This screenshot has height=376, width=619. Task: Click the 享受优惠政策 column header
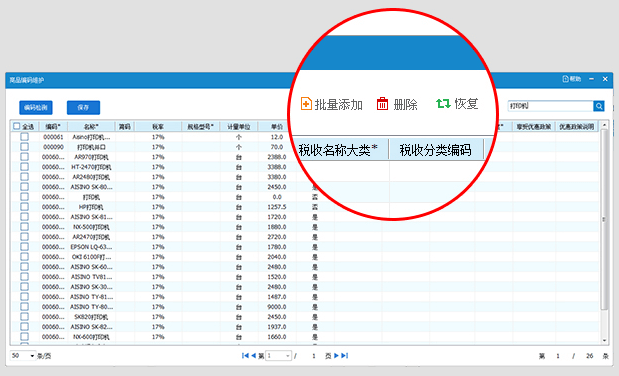534,126
